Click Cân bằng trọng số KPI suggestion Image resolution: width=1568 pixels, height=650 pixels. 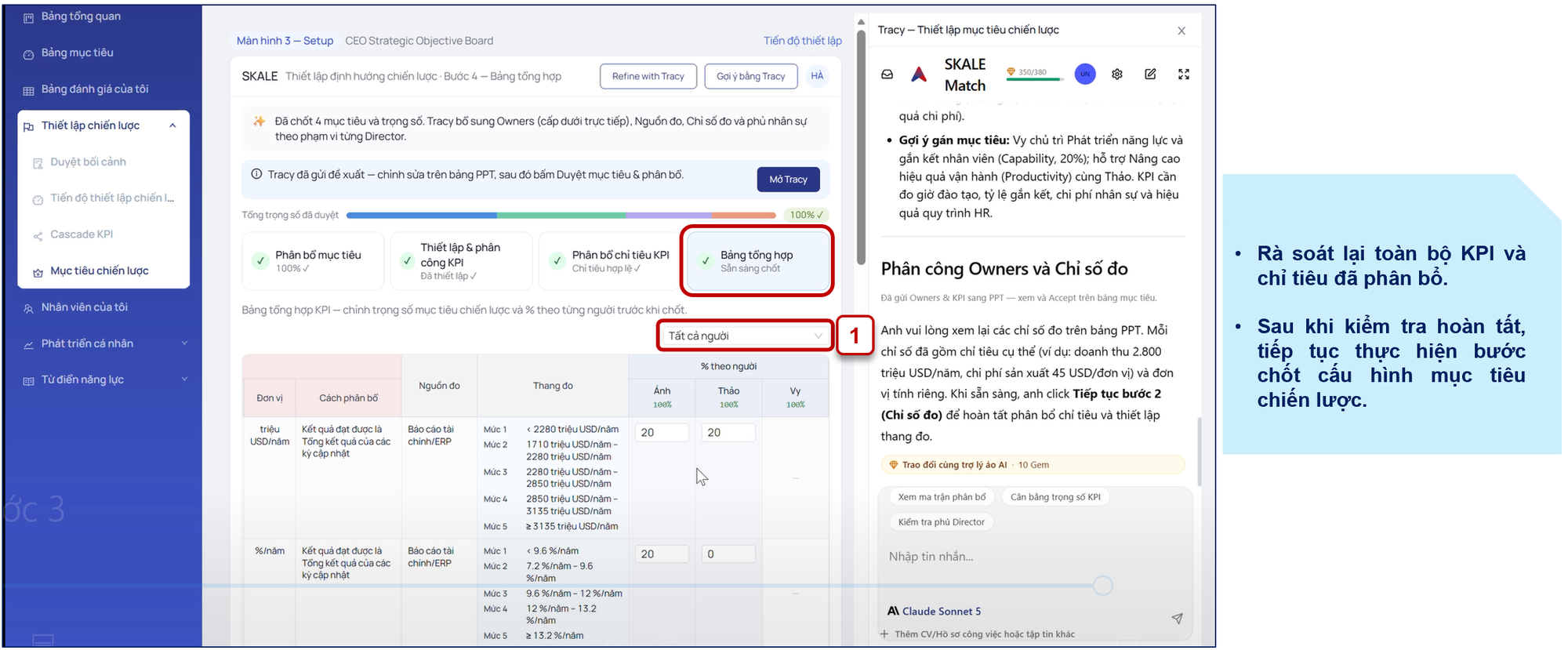(x=1055, y=497)
